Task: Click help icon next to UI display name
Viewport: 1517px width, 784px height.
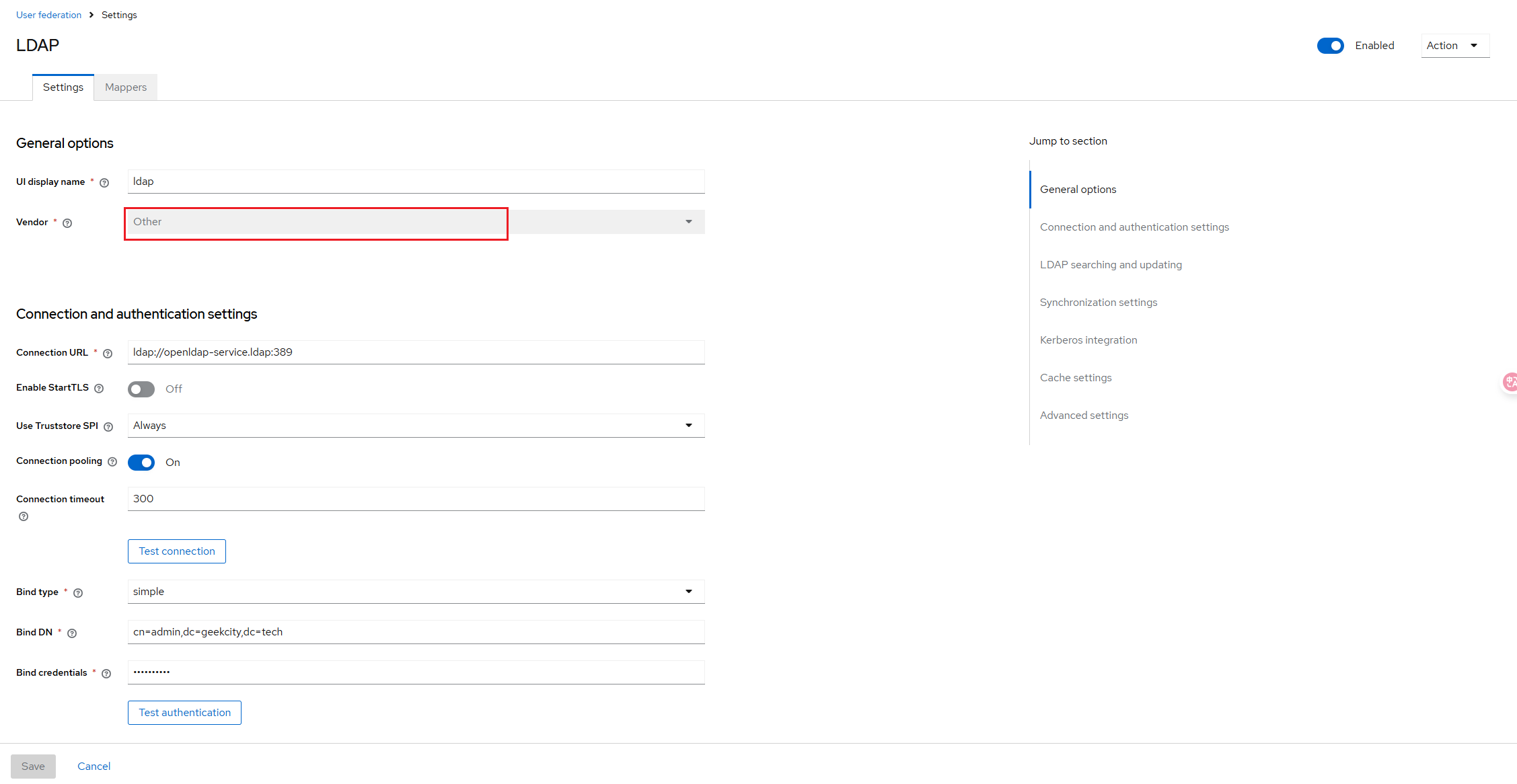Action: coord(104,183)
